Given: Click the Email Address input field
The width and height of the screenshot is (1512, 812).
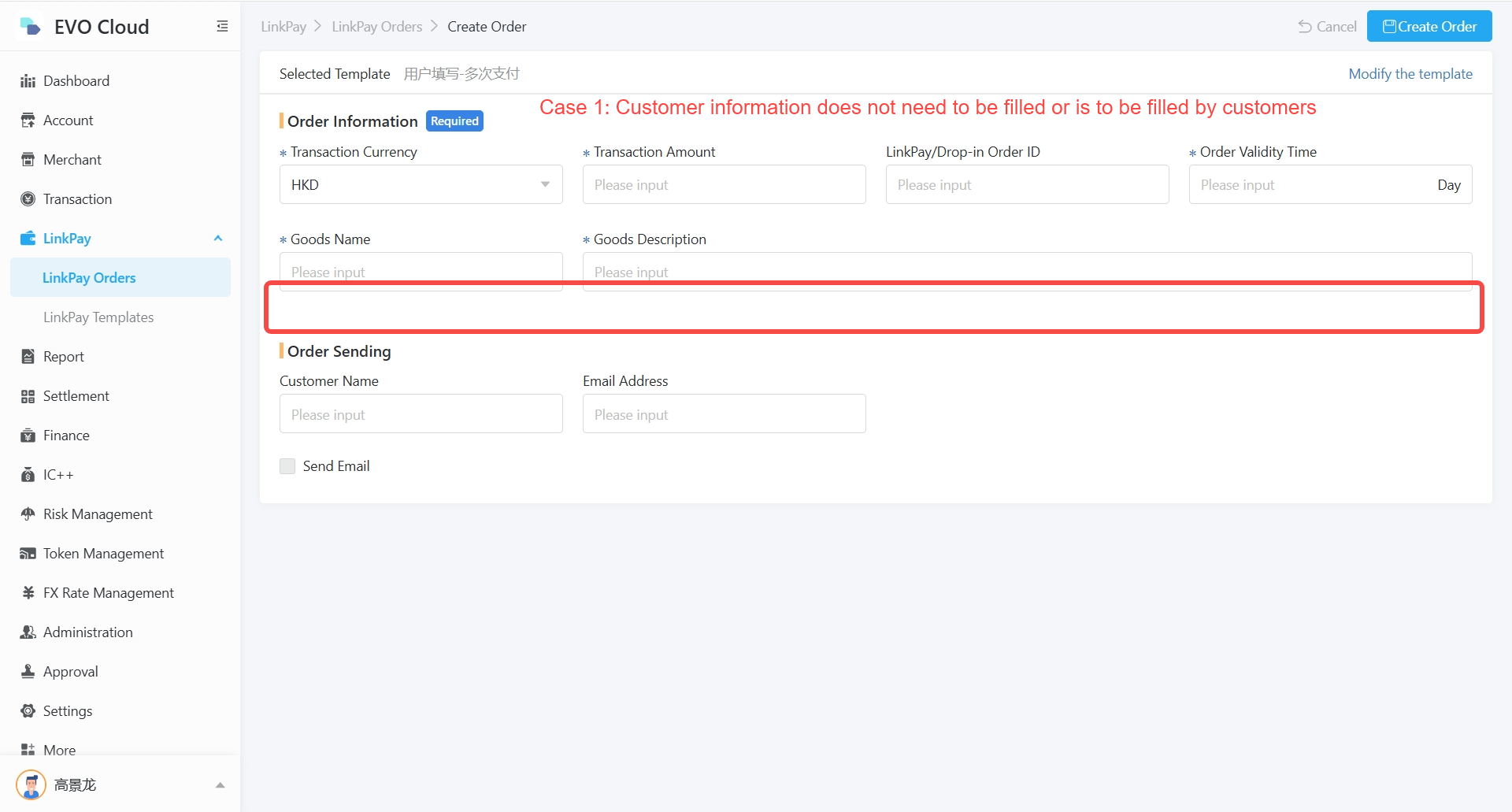Looking at the screenshot, I should (x=724, y=414).
